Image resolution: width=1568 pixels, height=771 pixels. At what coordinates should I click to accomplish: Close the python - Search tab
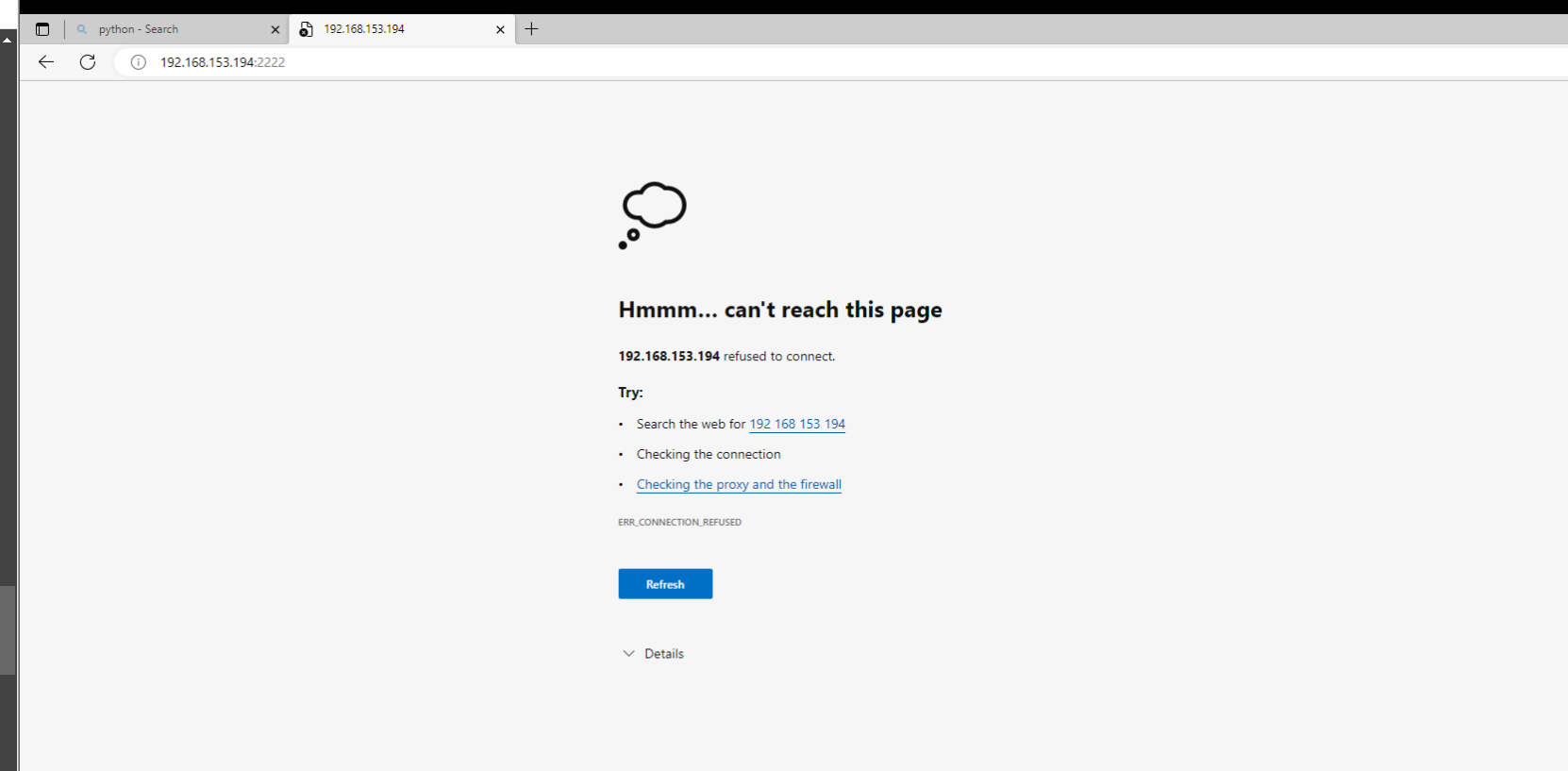[x=275, y=30]
